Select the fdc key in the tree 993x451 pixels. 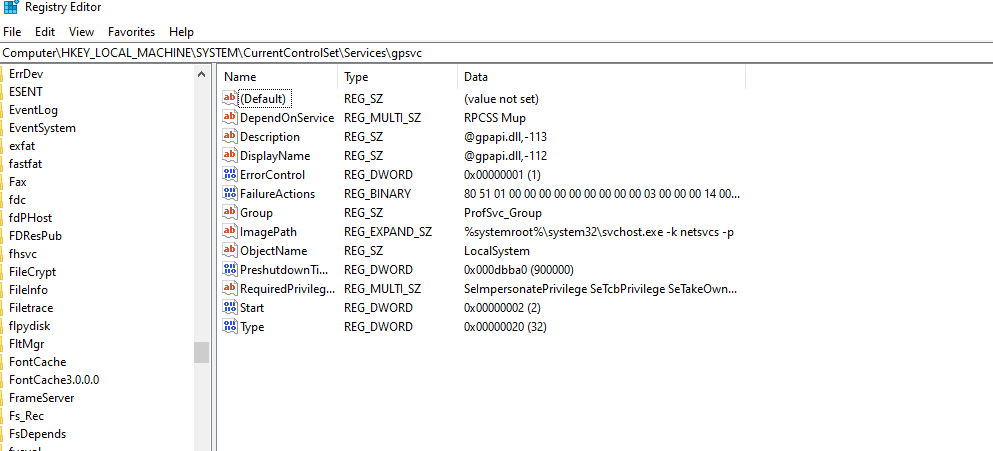click(17, 200)
